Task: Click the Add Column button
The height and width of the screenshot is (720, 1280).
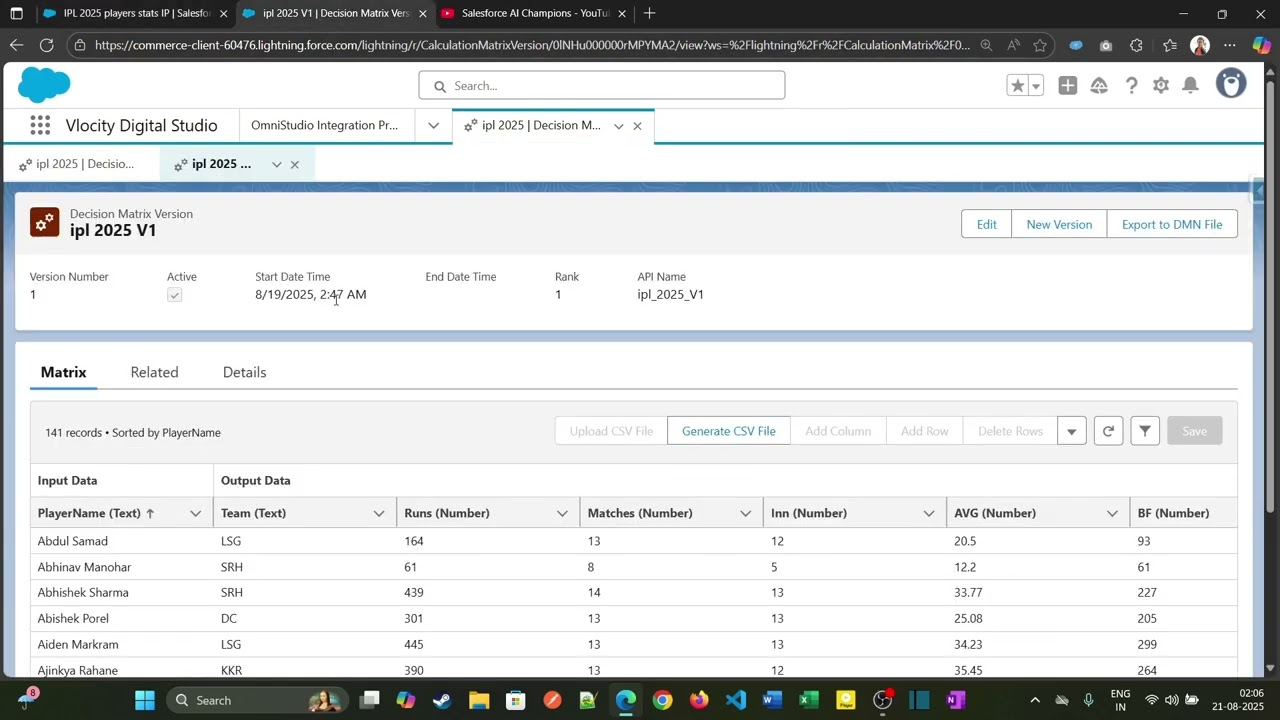Action: click(838, 431)
